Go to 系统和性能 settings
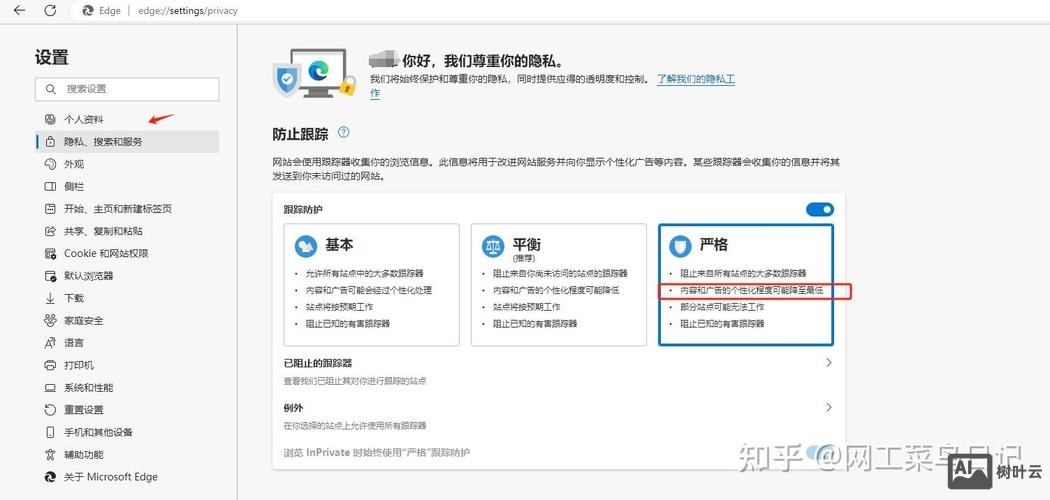 click(x=127, y=388)
